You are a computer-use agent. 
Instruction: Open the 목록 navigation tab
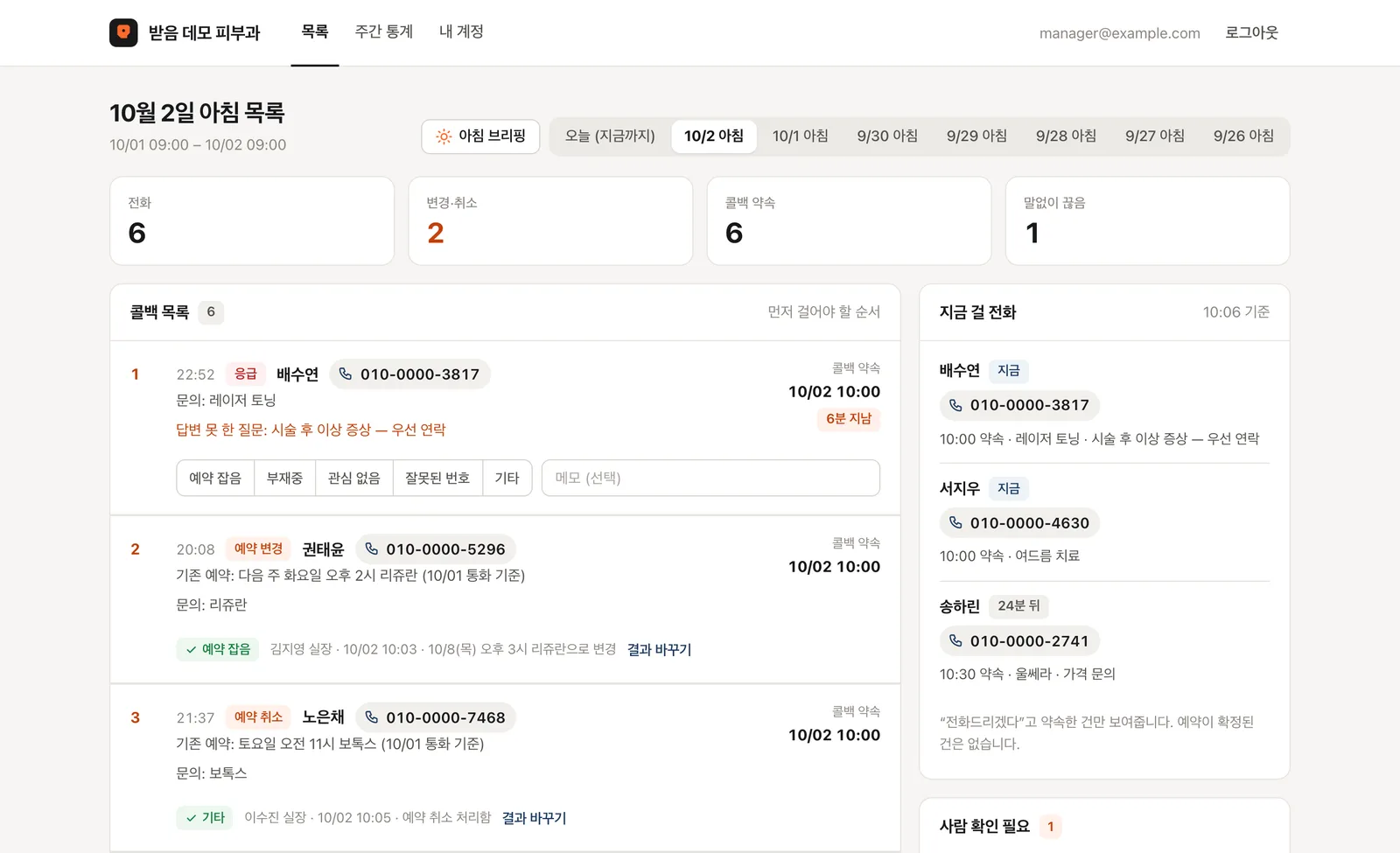[315, 32]
